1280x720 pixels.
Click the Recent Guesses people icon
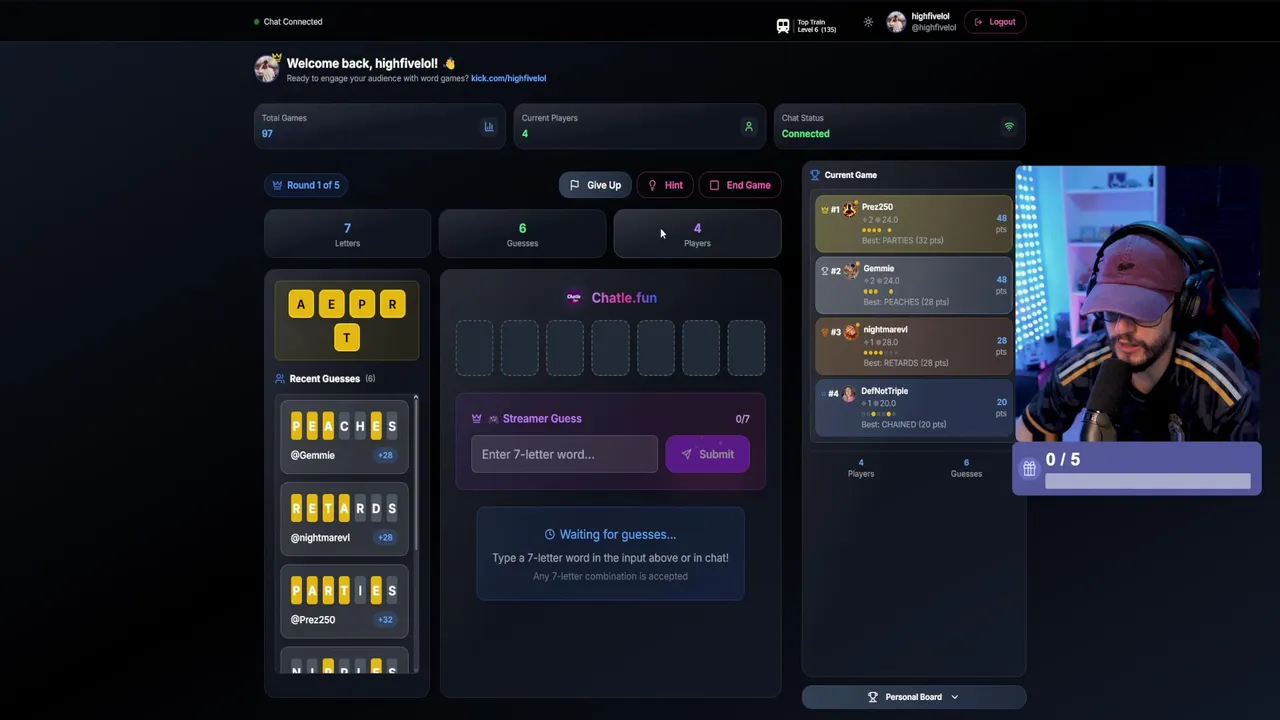280,379
